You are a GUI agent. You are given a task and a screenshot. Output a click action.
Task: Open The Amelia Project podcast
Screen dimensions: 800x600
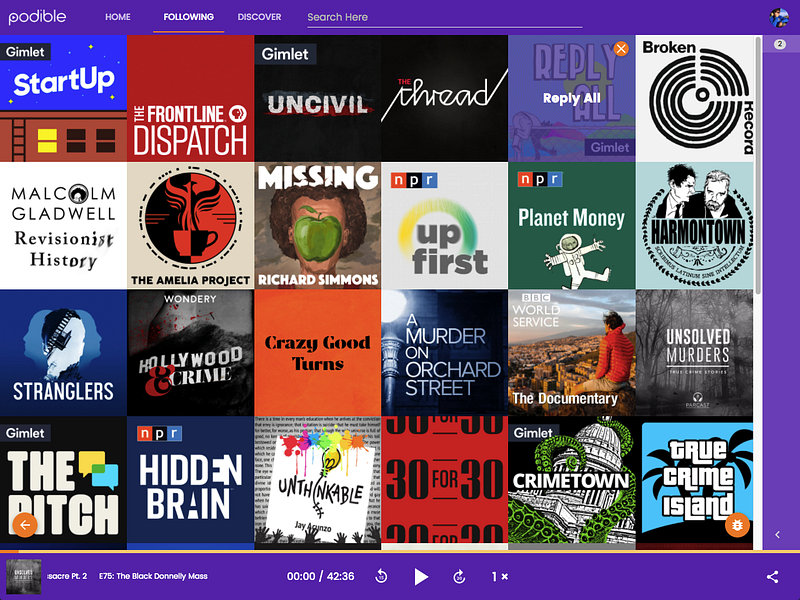coord(190,226)
